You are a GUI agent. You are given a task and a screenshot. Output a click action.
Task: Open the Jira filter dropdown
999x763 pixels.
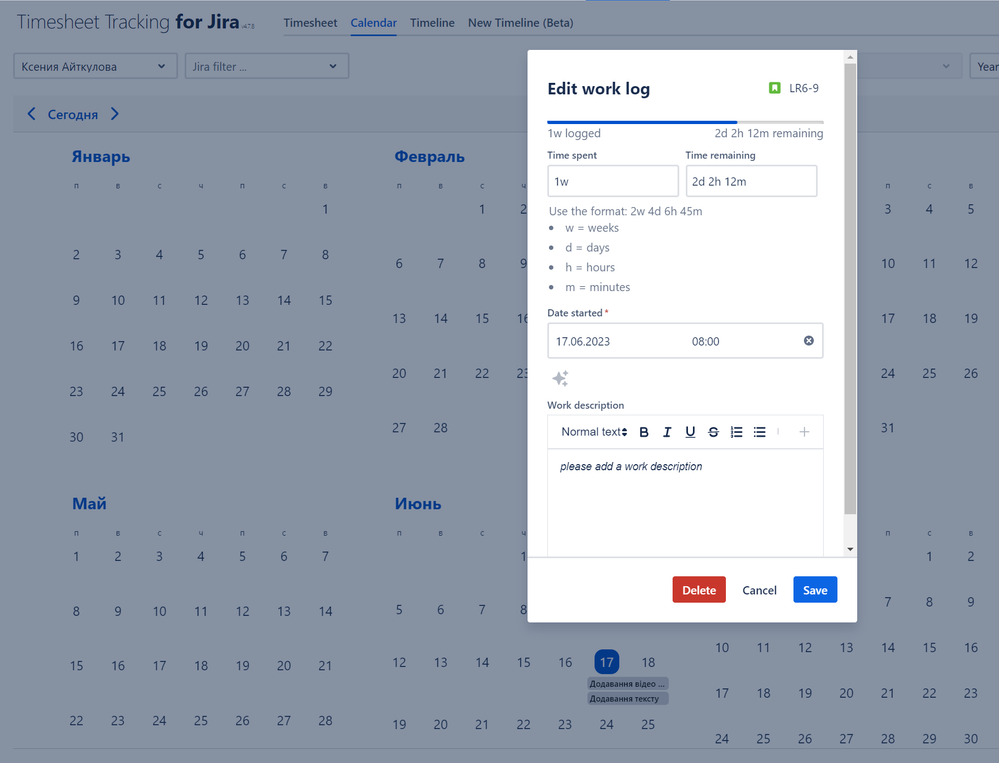click(266, 66)
